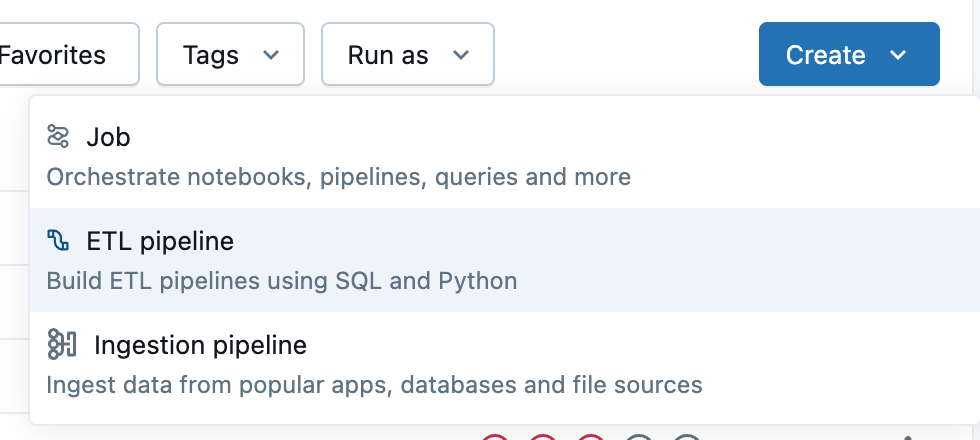
Task: Click the first red run status circle
Action: (495, 437)
